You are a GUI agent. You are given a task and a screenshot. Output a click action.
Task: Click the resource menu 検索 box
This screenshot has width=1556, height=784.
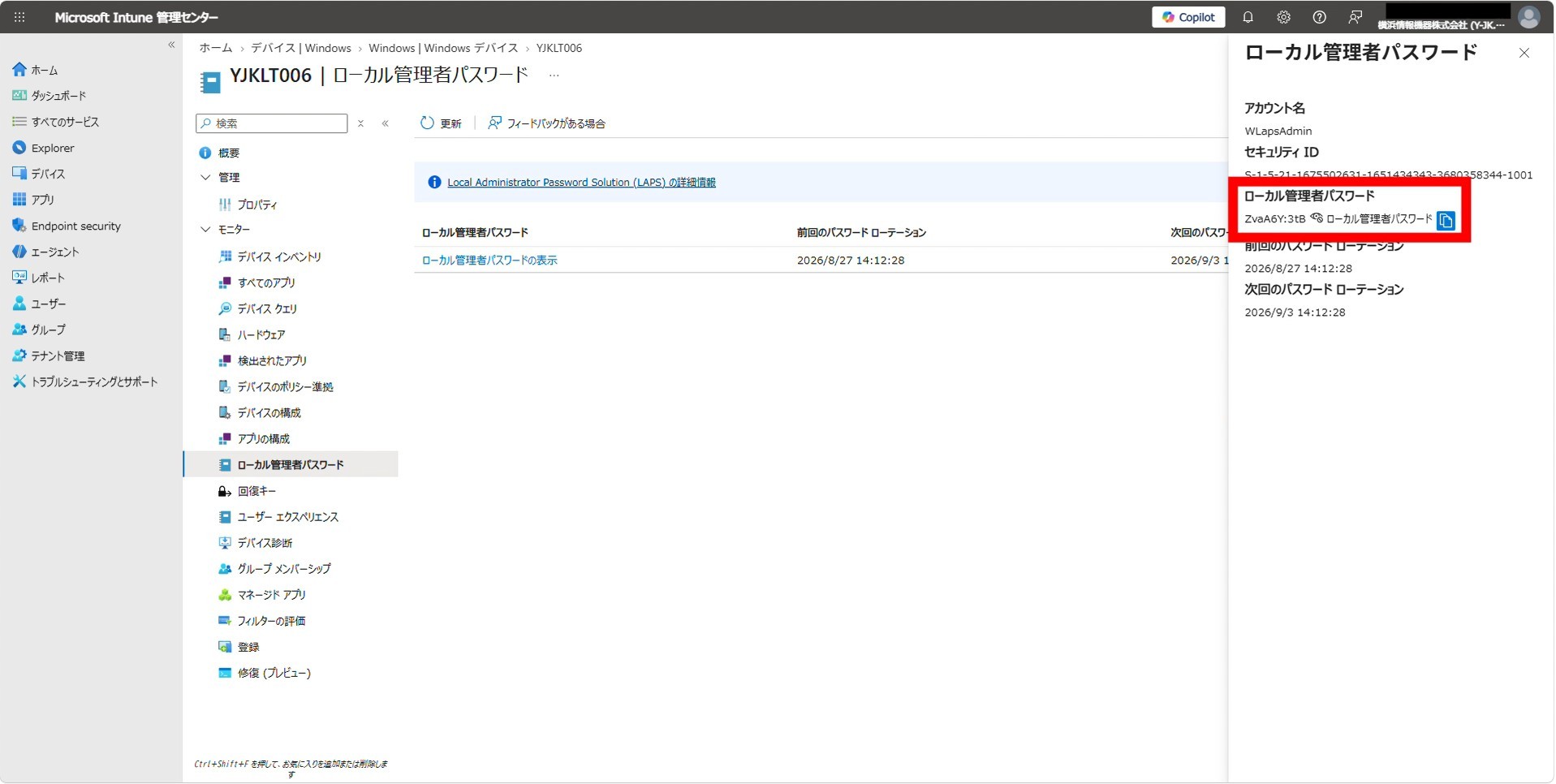point(272,123)
